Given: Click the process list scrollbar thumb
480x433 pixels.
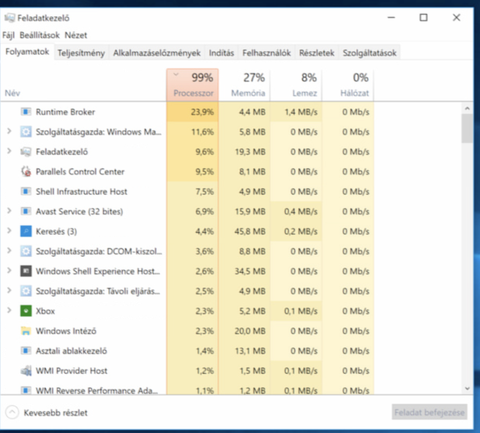Looking at the screenshot, I should 467,128.
